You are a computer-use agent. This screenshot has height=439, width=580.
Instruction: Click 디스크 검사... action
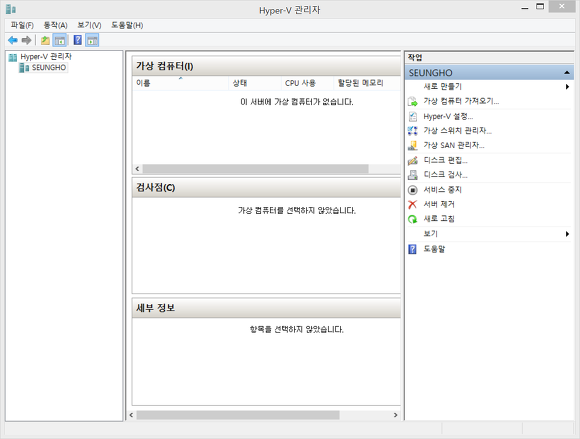click(445, 175)
